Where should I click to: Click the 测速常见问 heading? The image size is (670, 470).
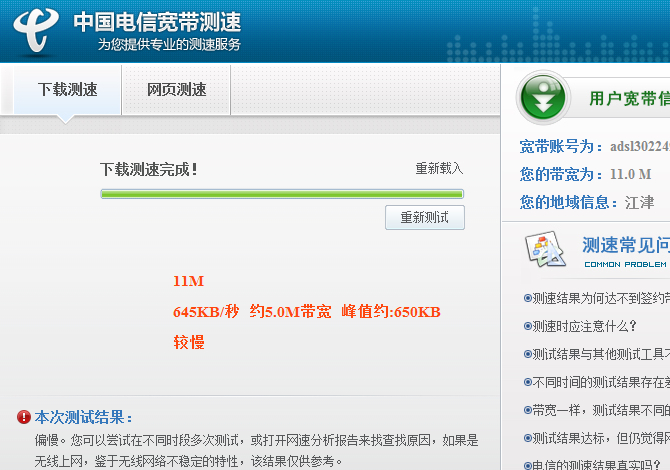coord(626,246)
